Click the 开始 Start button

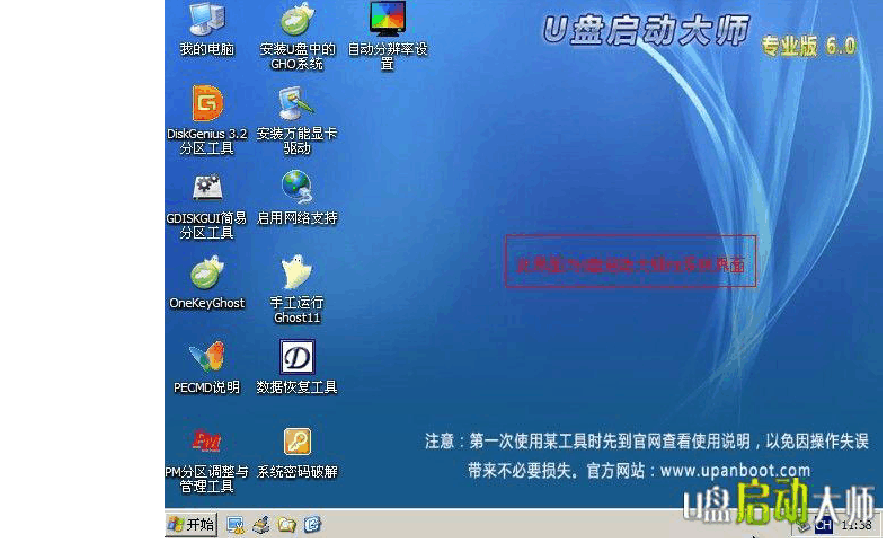(192, 524)
